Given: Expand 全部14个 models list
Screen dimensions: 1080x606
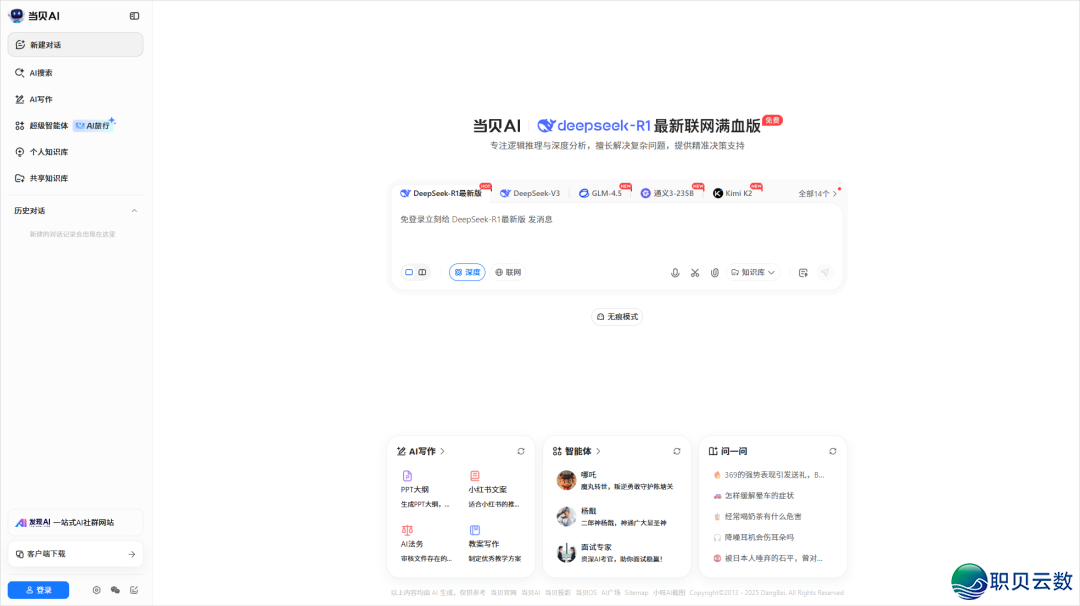Looking at the screenshot, I should 818,194.
